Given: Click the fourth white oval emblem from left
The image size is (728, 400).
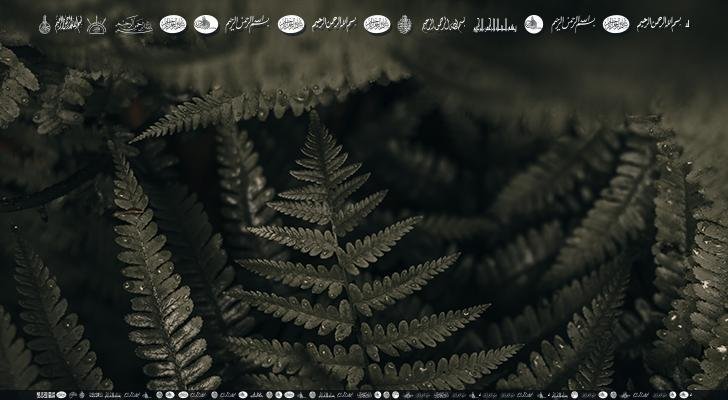Looking at the screenshot, I should point(377,24).
